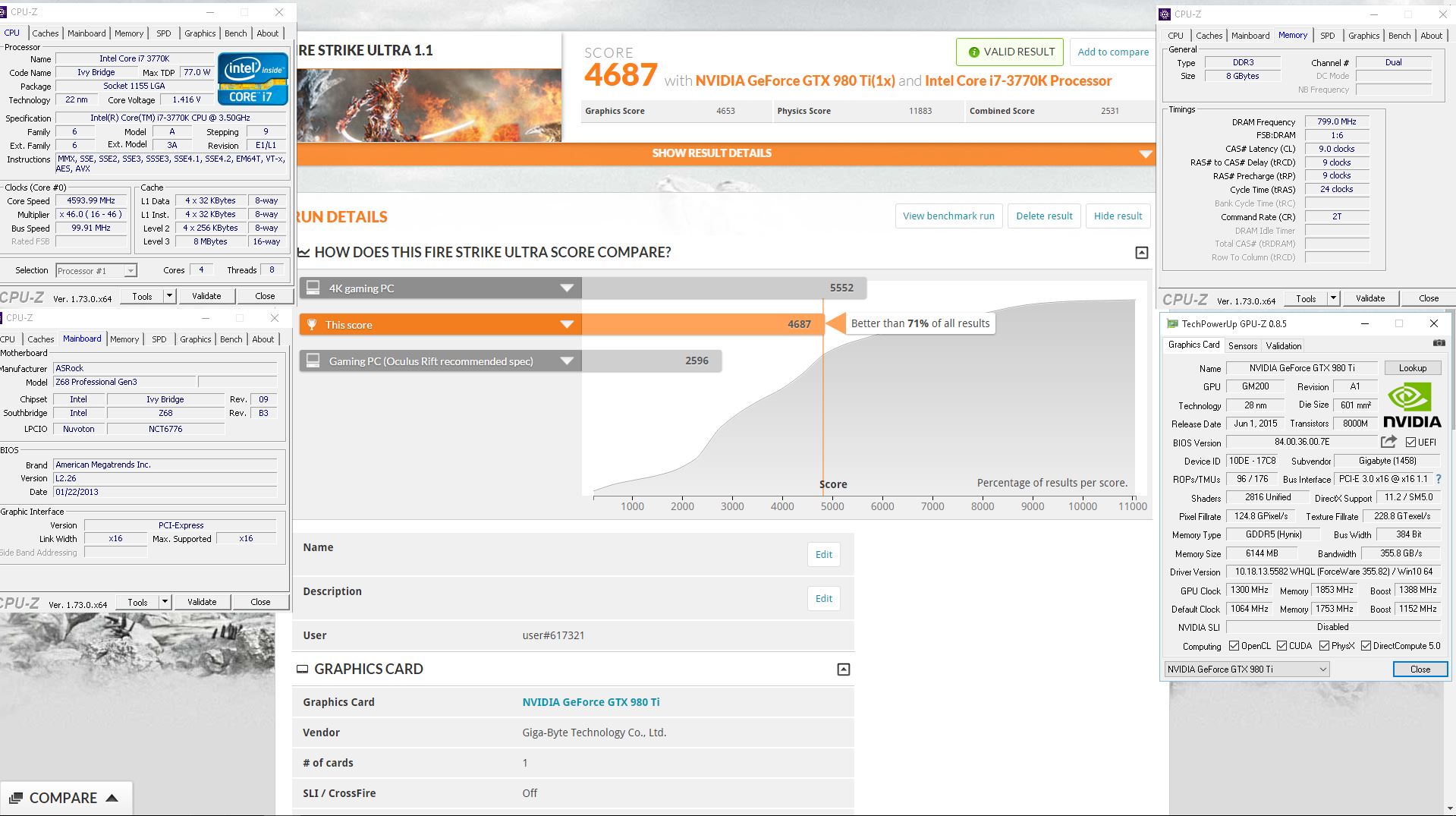
Task: Click the Physics Score value 11883
Action: [x=920, y=111]
